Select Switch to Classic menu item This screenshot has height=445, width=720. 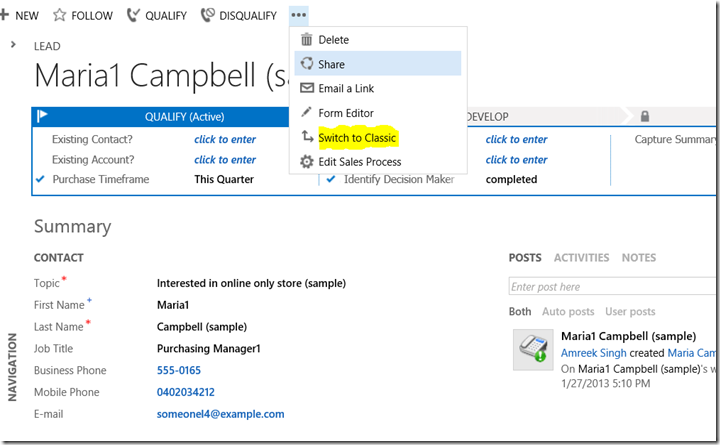[357, 137]
